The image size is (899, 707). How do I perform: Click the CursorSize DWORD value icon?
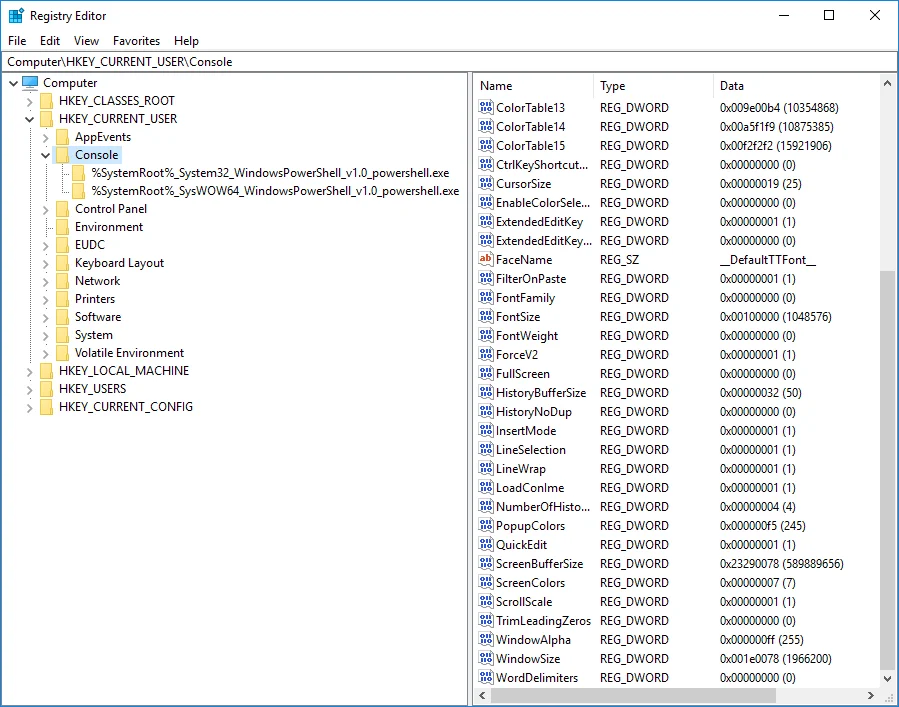[486, 184]
